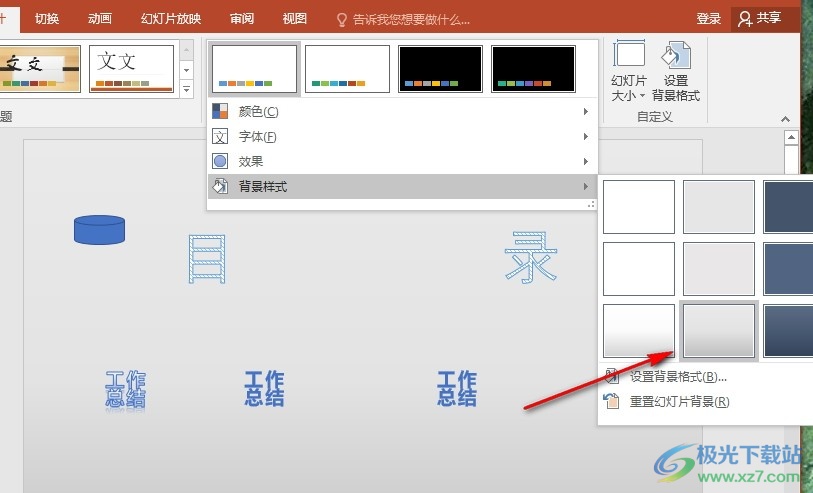Expand the theme gallery with the More arrow
The height and width of the screenshot is (493, 813).
click(x=187, y=89)
